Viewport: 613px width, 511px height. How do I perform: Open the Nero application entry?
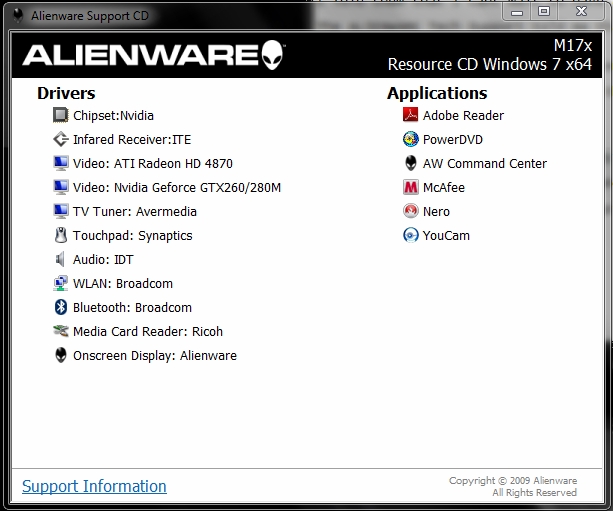click(437, 212)
